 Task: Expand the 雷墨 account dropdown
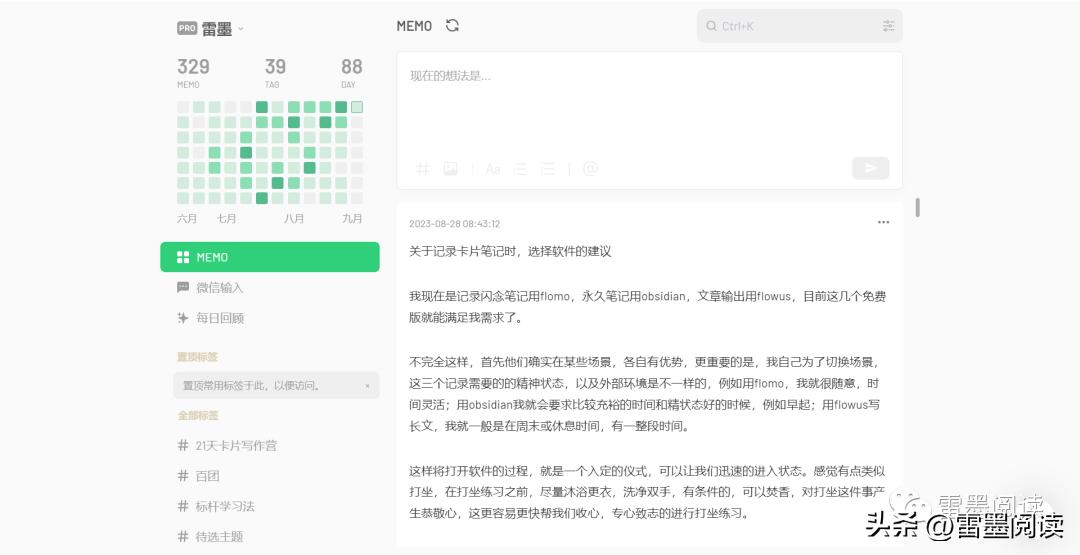(241, 29)
